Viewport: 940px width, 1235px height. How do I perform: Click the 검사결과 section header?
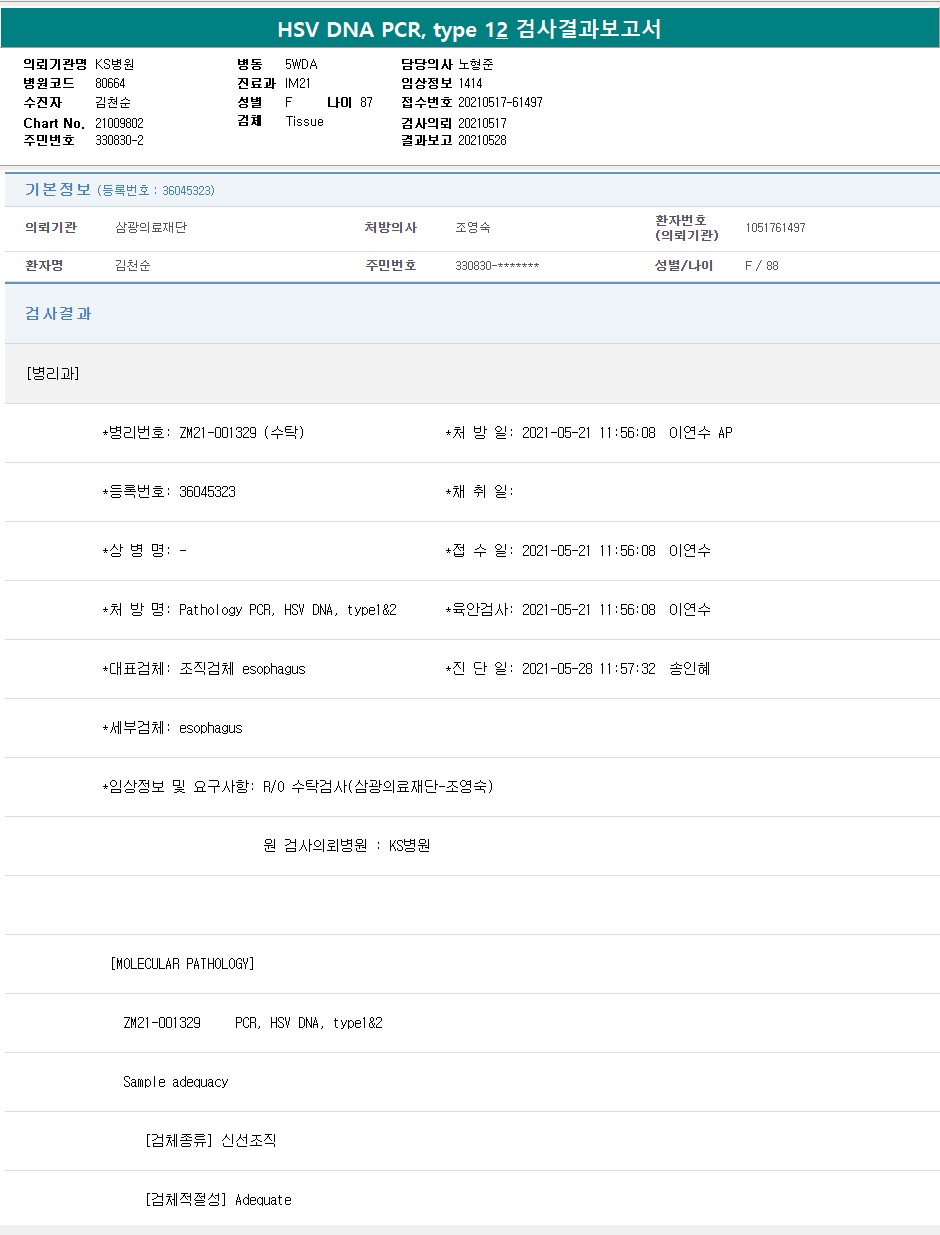pyautogui.click(x=58, y=313)
